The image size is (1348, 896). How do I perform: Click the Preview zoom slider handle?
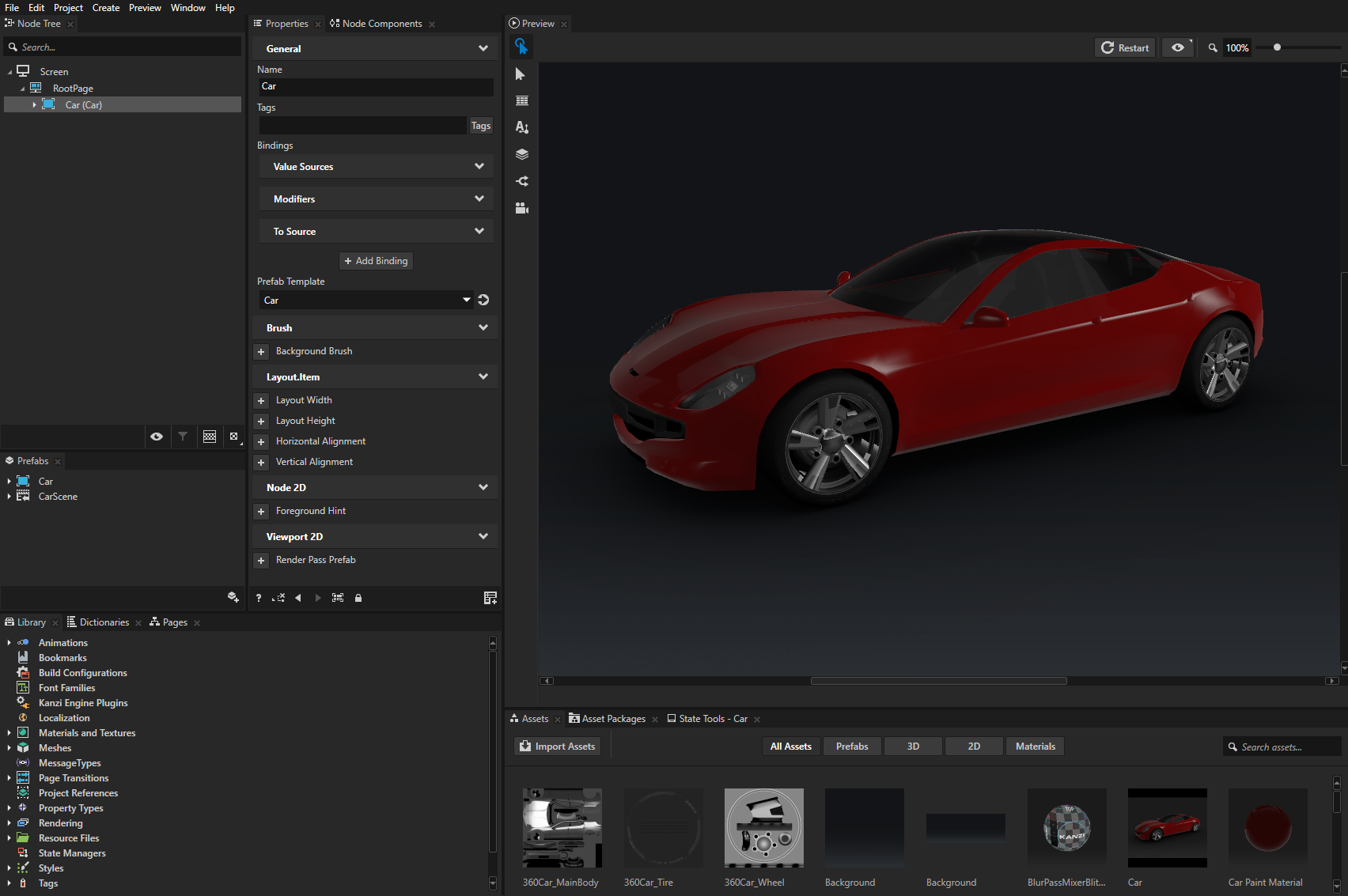click(1277, 47)
